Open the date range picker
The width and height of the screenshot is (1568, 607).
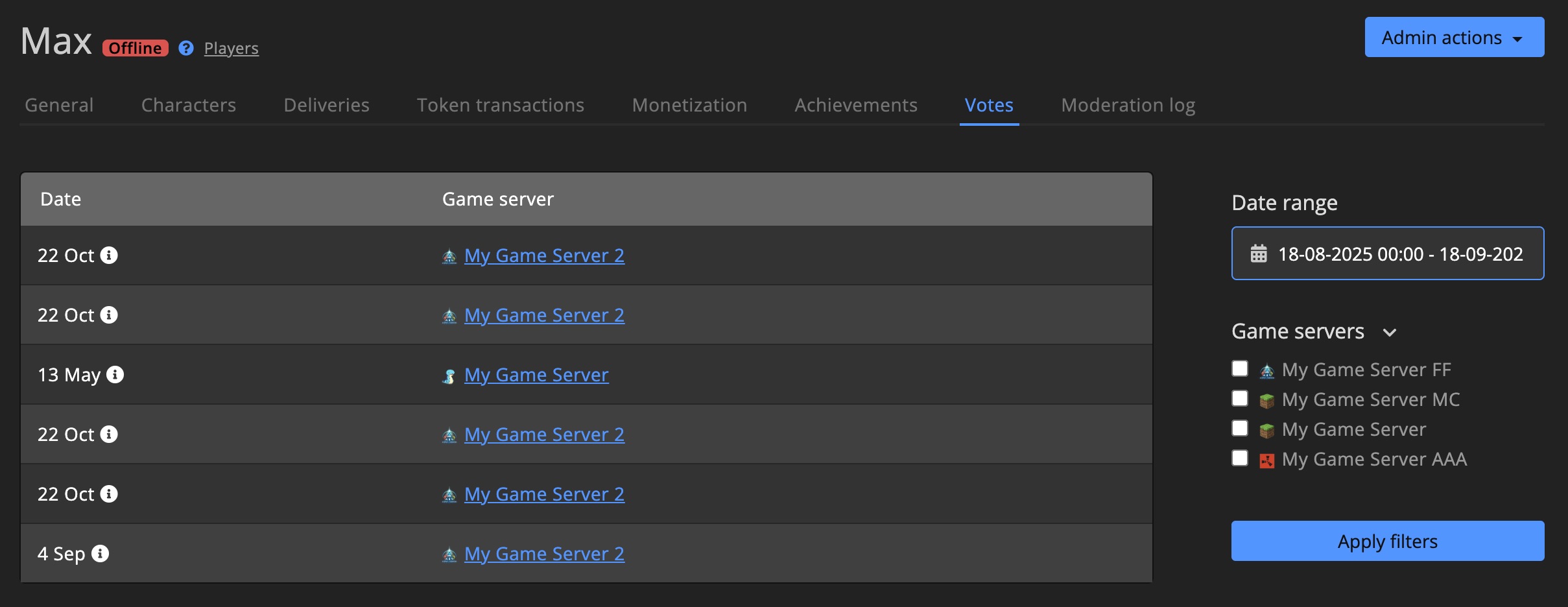coord(1387,254)
